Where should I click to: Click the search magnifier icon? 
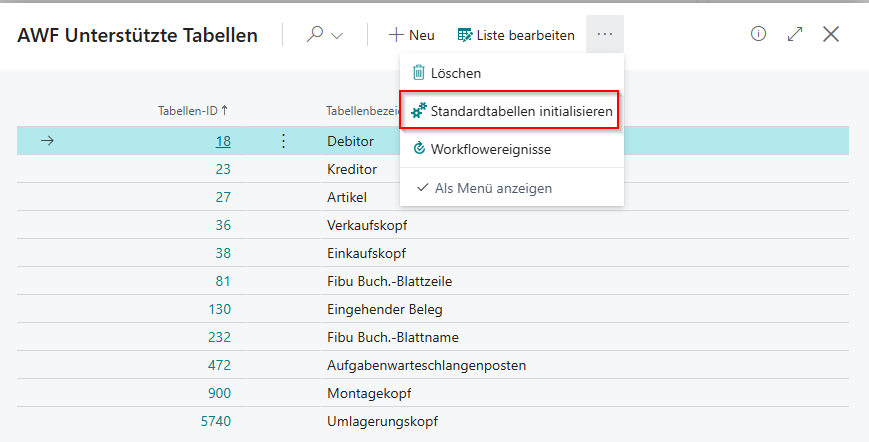315,35
